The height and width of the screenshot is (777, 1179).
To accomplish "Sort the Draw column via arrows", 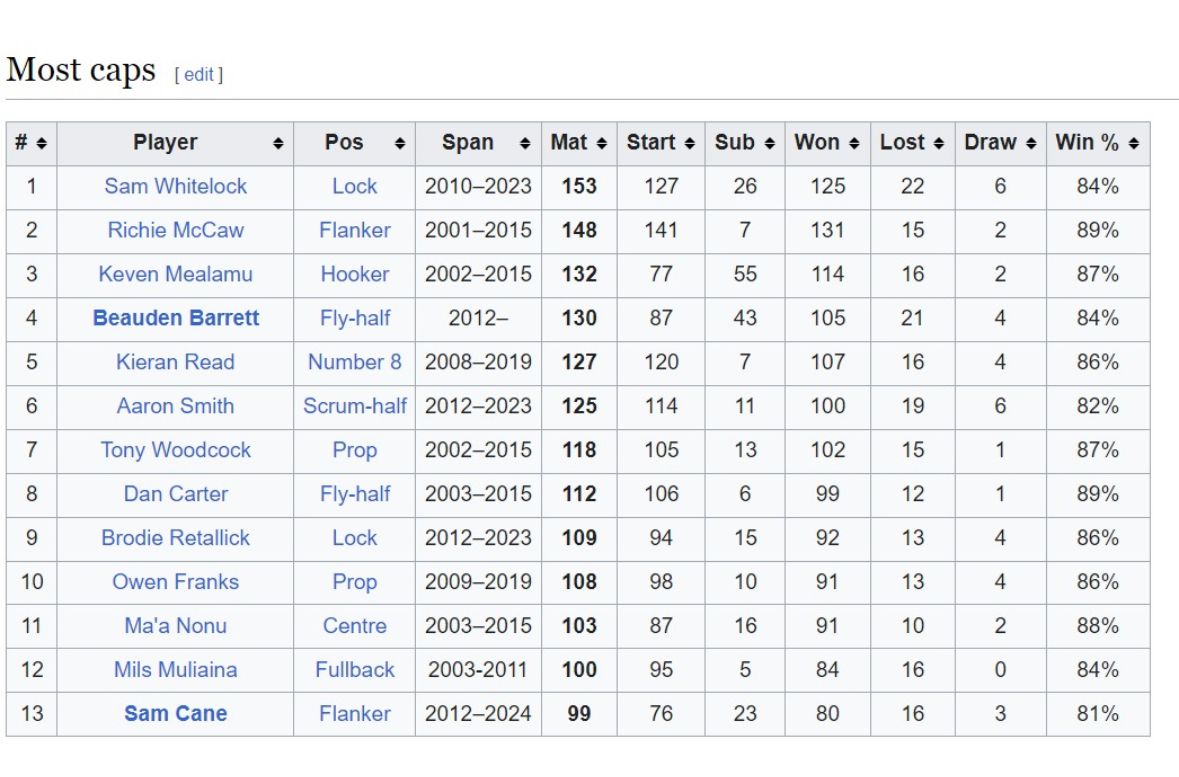I will click(x=1031, y=144).
